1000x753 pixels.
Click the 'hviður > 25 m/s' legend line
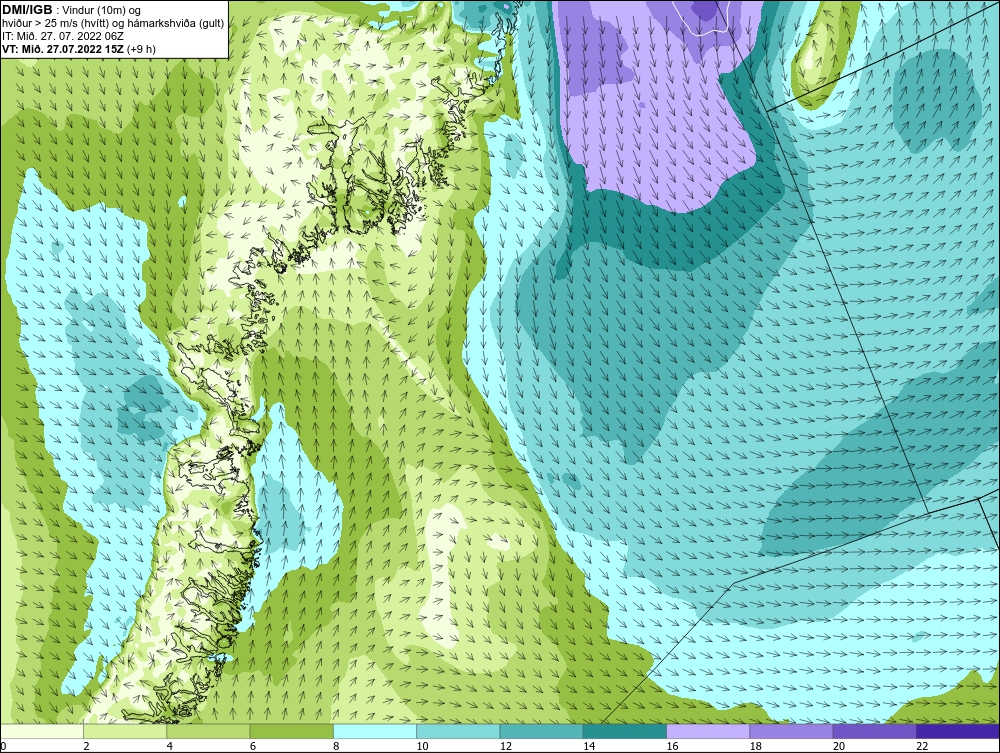coord(113,24)
